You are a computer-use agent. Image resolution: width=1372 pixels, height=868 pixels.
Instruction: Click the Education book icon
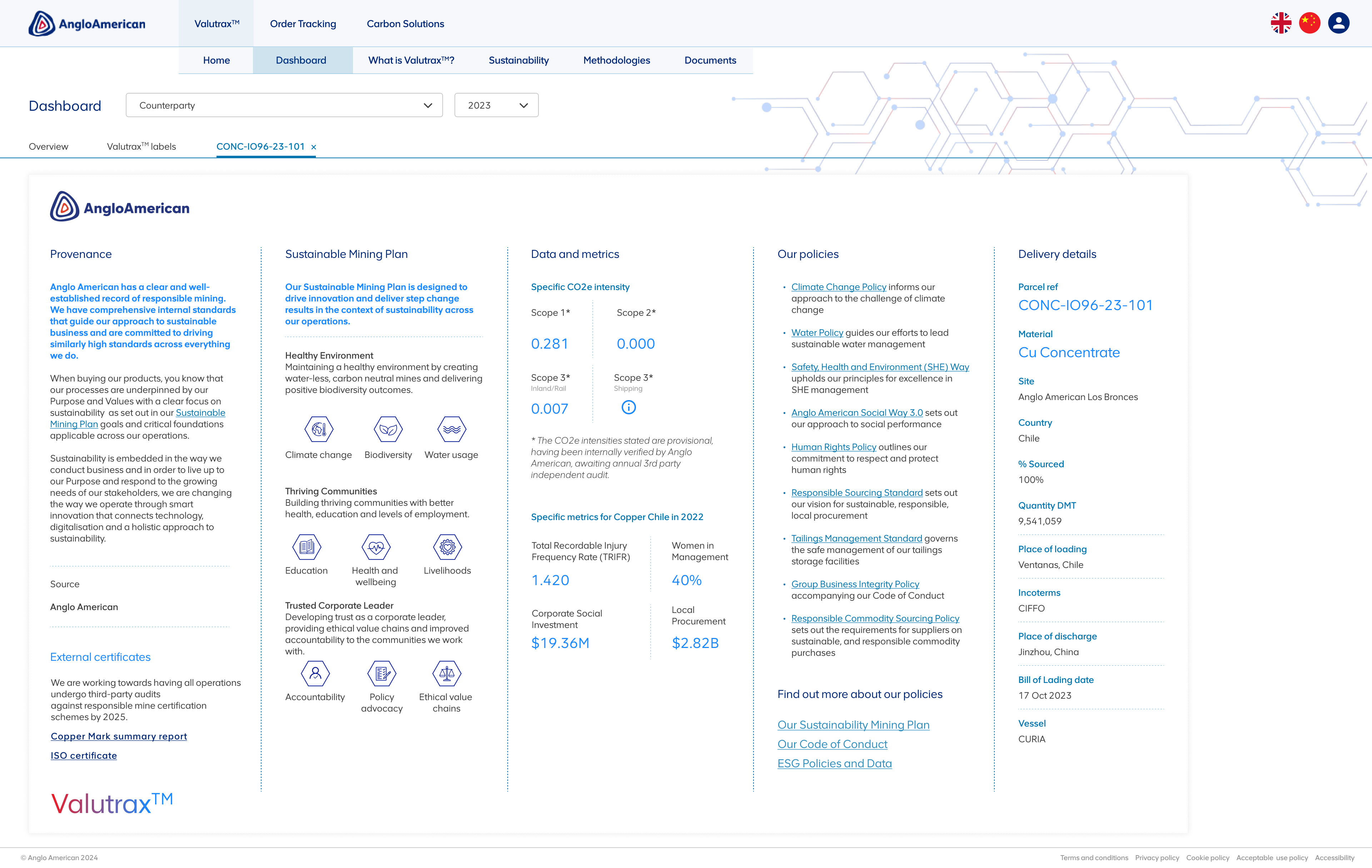[307, 547]
